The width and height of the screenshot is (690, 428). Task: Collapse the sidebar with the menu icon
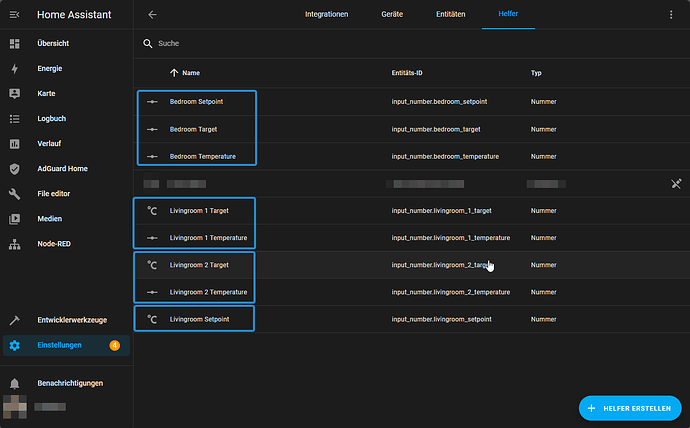pyautogui.click(x=15, y=15)
